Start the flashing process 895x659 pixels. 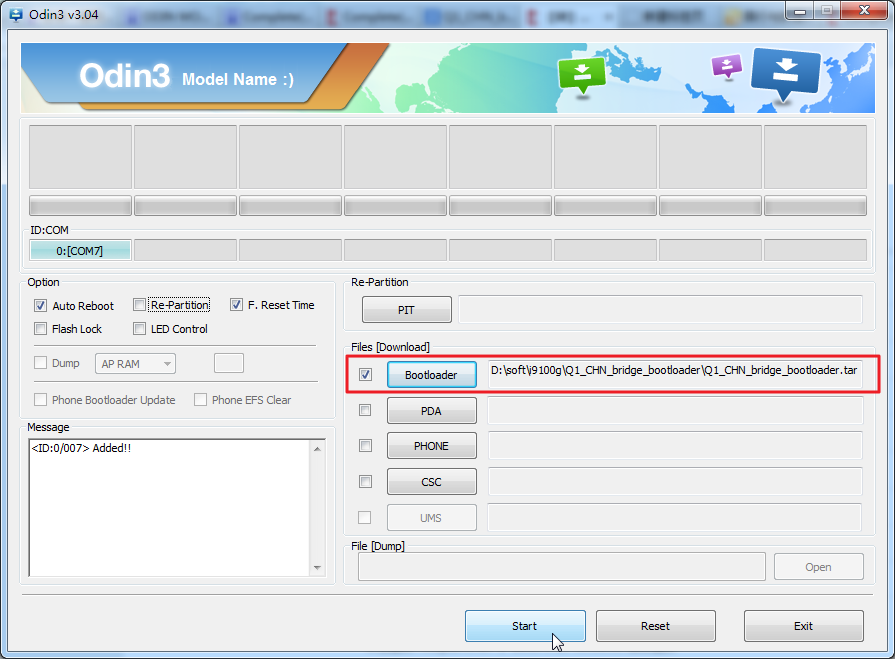[x=525, y=626]
